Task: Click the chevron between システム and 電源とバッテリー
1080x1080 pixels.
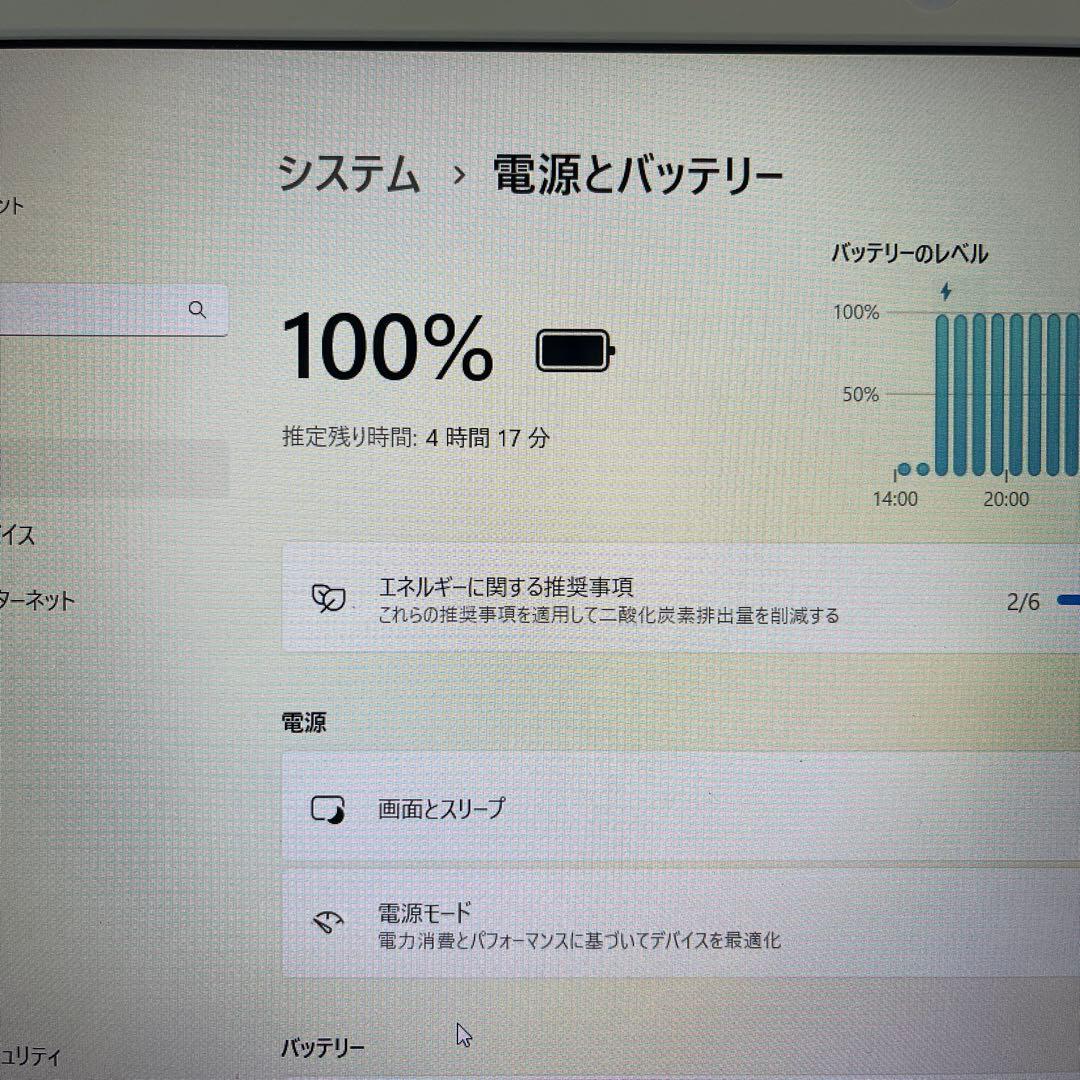Action: [x=460, y=176]
